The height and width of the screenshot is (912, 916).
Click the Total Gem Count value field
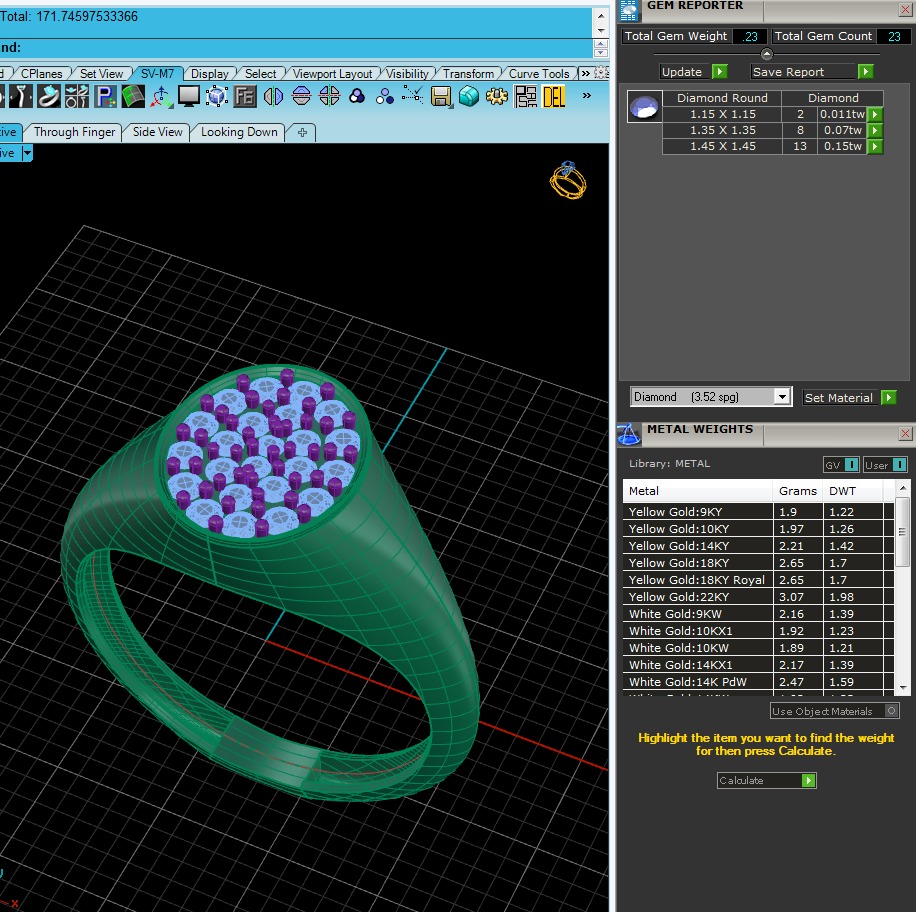point(894,36)
